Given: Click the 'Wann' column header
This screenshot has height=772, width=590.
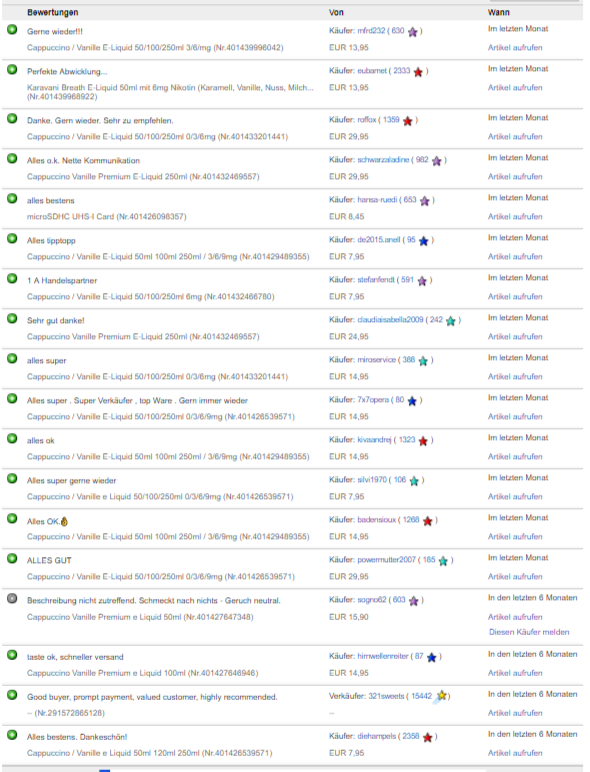Looking at the screenshot, I should click(x=499, y=12).
